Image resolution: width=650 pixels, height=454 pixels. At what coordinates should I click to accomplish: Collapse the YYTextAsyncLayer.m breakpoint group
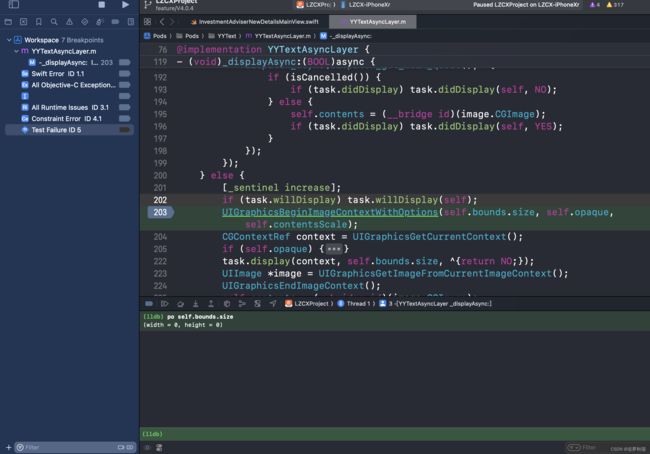[16, 51]
